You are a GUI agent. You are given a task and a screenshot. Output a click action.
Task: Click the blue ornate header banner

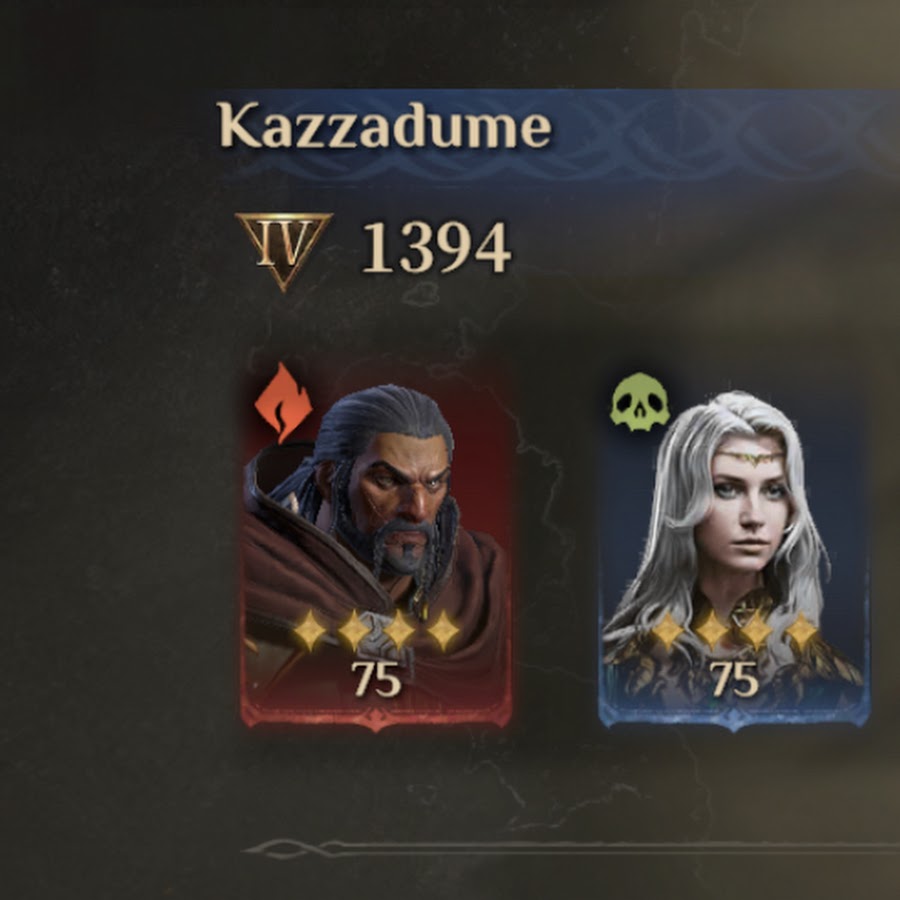pos(560,135)
